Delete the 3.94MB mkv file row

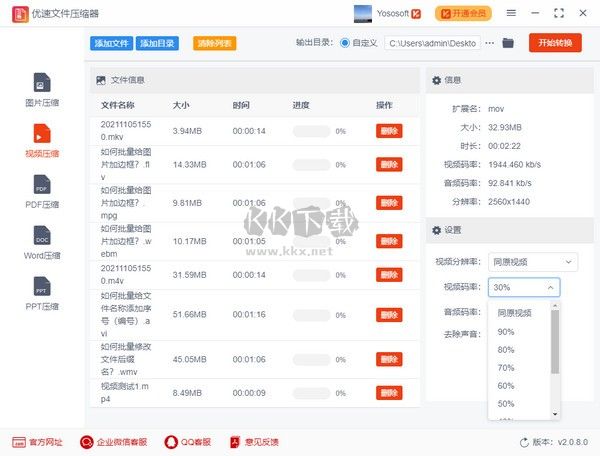[x=389, y=131]
